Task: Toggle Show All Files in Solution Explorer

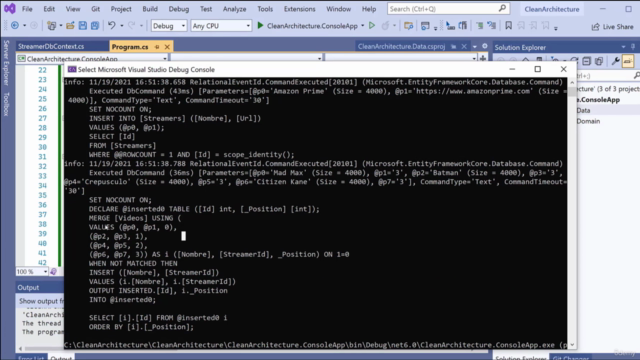Action: point(599,61)
